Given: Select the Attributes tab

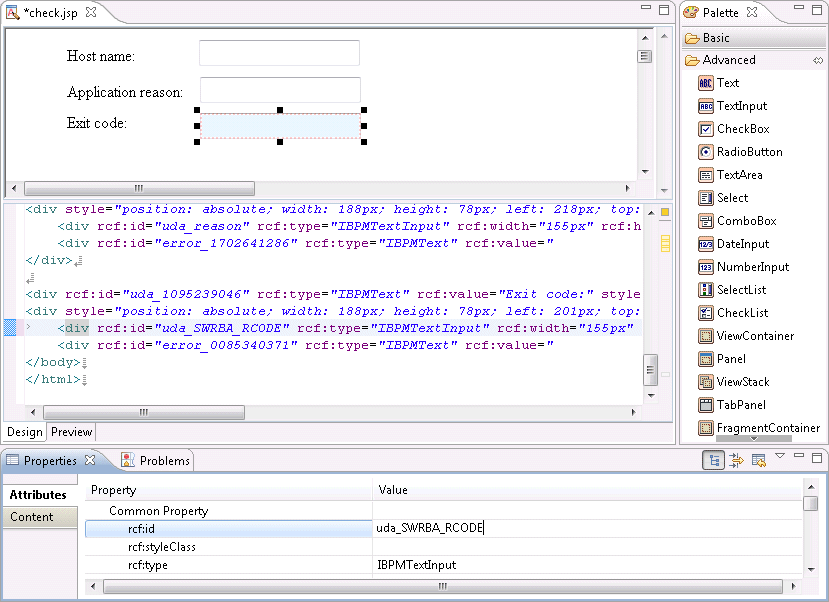Looking at the screenshot, I should point(39,495).
